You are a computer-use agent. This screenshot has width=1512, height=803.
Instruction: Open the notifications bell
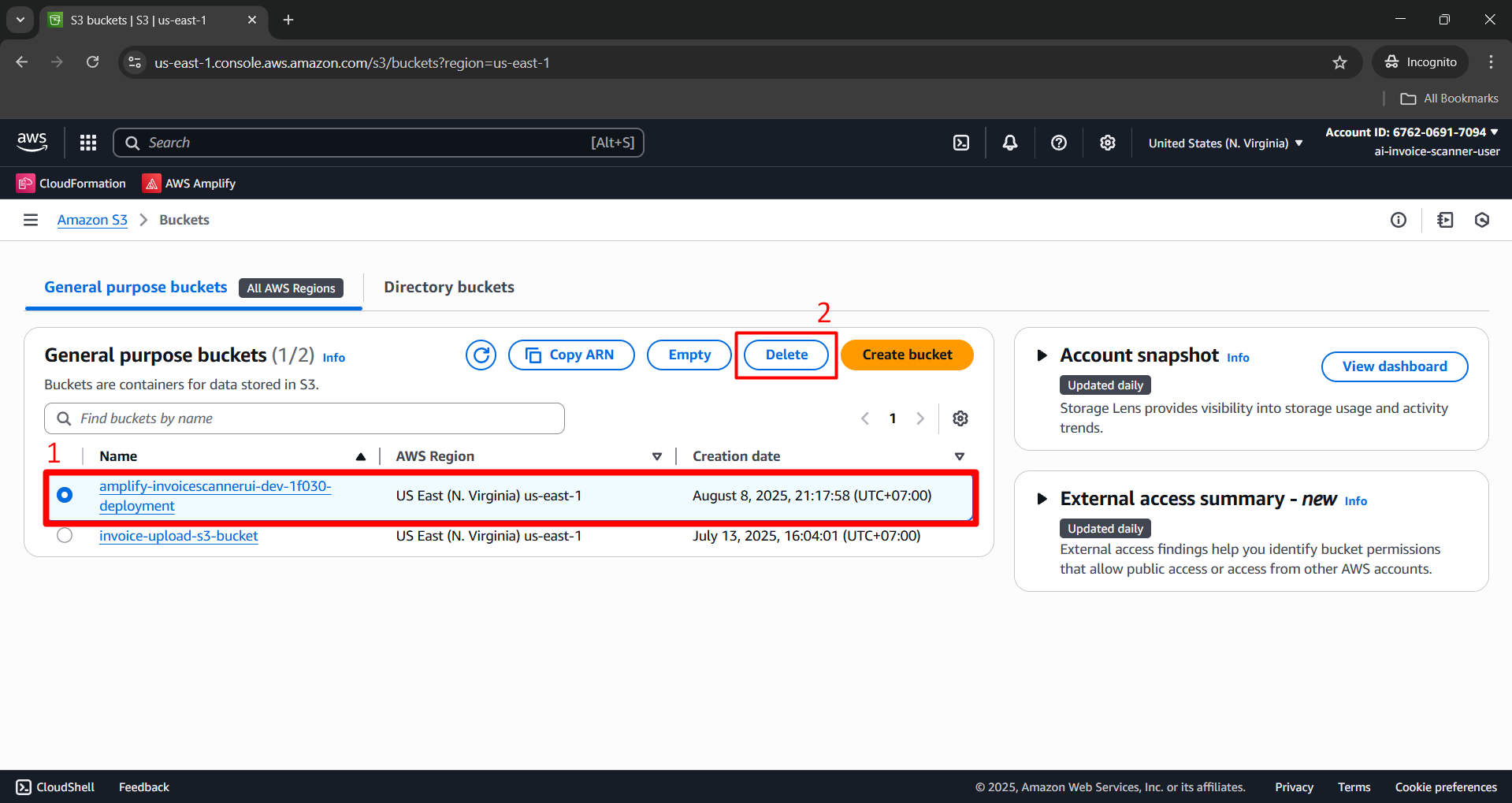pyautogui.click(x=1009, y=143)
